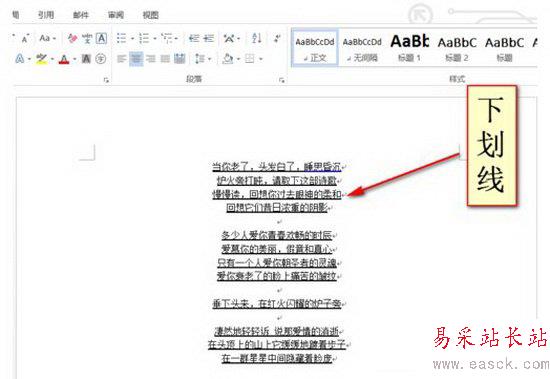Toggle Align Left paragraph alignment
The image size is (550, 379).
click(121, 59)
